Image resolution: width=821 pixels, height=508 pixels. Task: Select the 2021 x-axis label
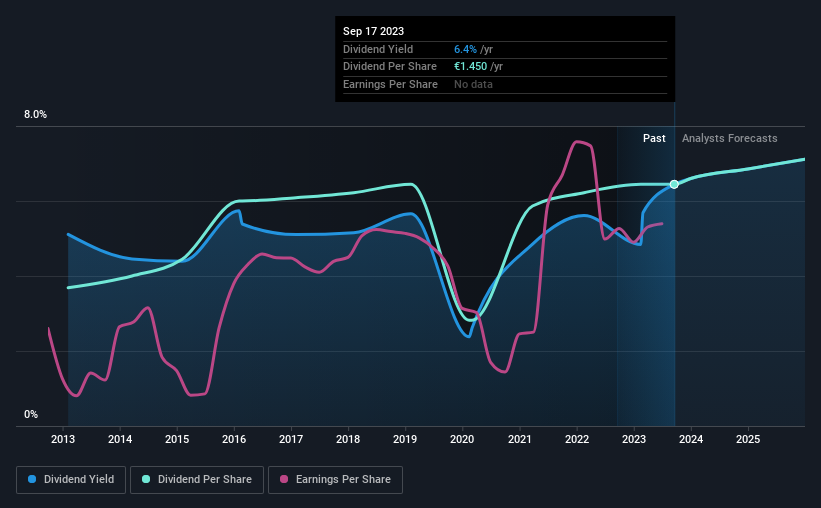point(520,439)
